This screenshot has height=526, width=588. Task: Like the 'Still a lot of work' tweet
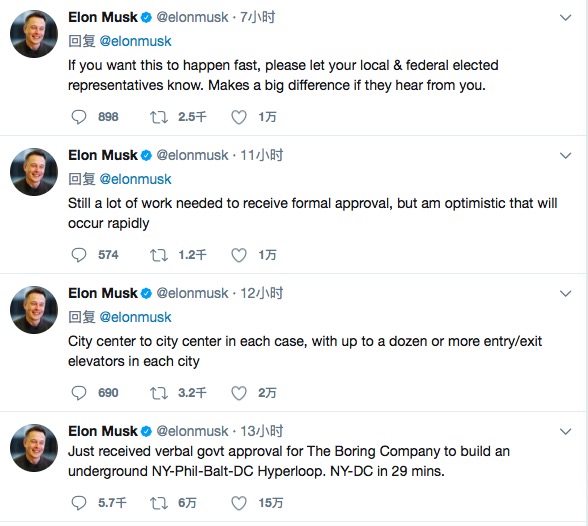(x=238, y=255)
